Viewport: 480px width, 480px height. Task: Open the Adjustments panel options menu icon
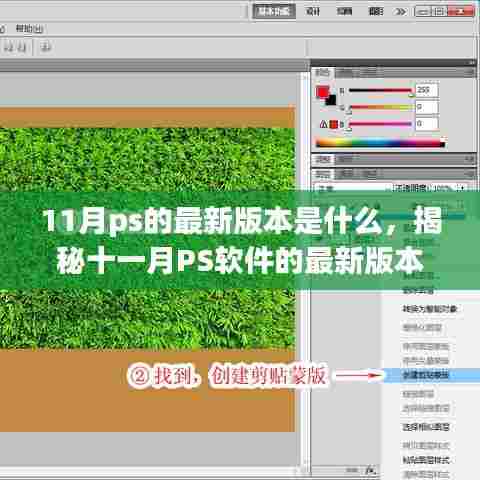(x=471, y=159)
